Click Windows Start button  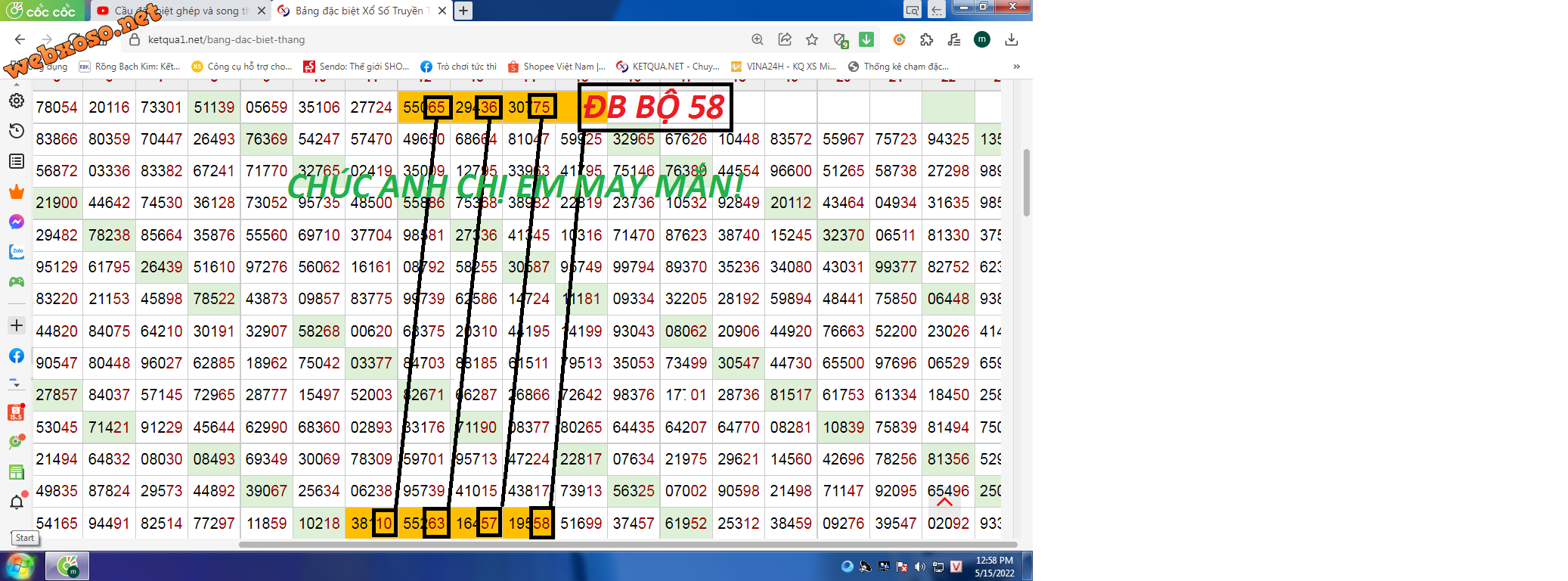click(20, 566)
